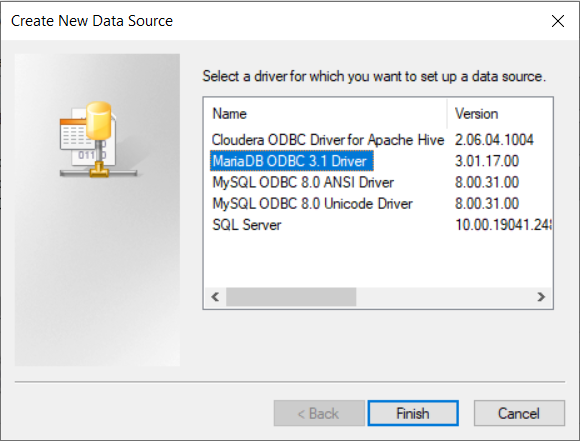Screen dimensions: 580x441
Task: Choose MySQL ODBC 8.0 Unicode Driver
Action: tap(312, 203)
